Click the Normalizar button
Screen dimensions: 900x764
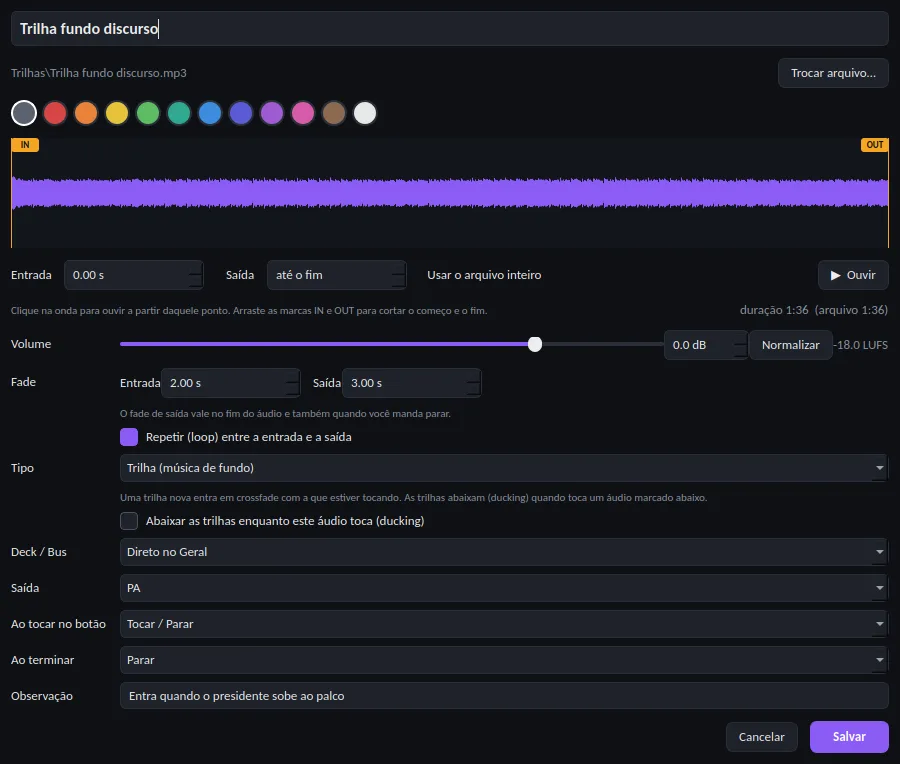pos(790,345)
